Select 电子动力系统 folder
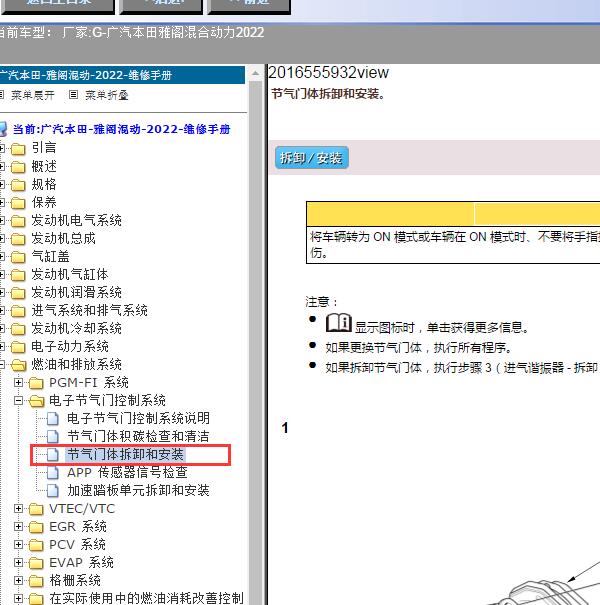This screenshot has height=605, width=600. pos(70,346)
